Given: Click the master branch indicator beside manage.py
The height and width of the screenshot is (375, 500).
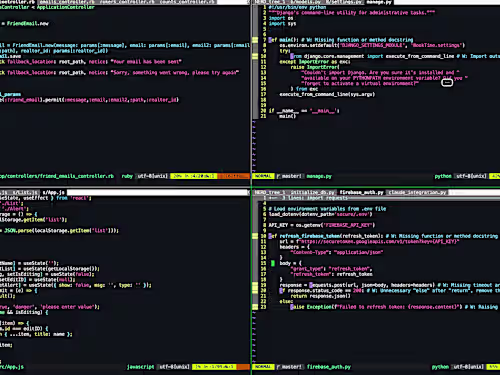Looking at the screenshot, I should coord(290,176).
